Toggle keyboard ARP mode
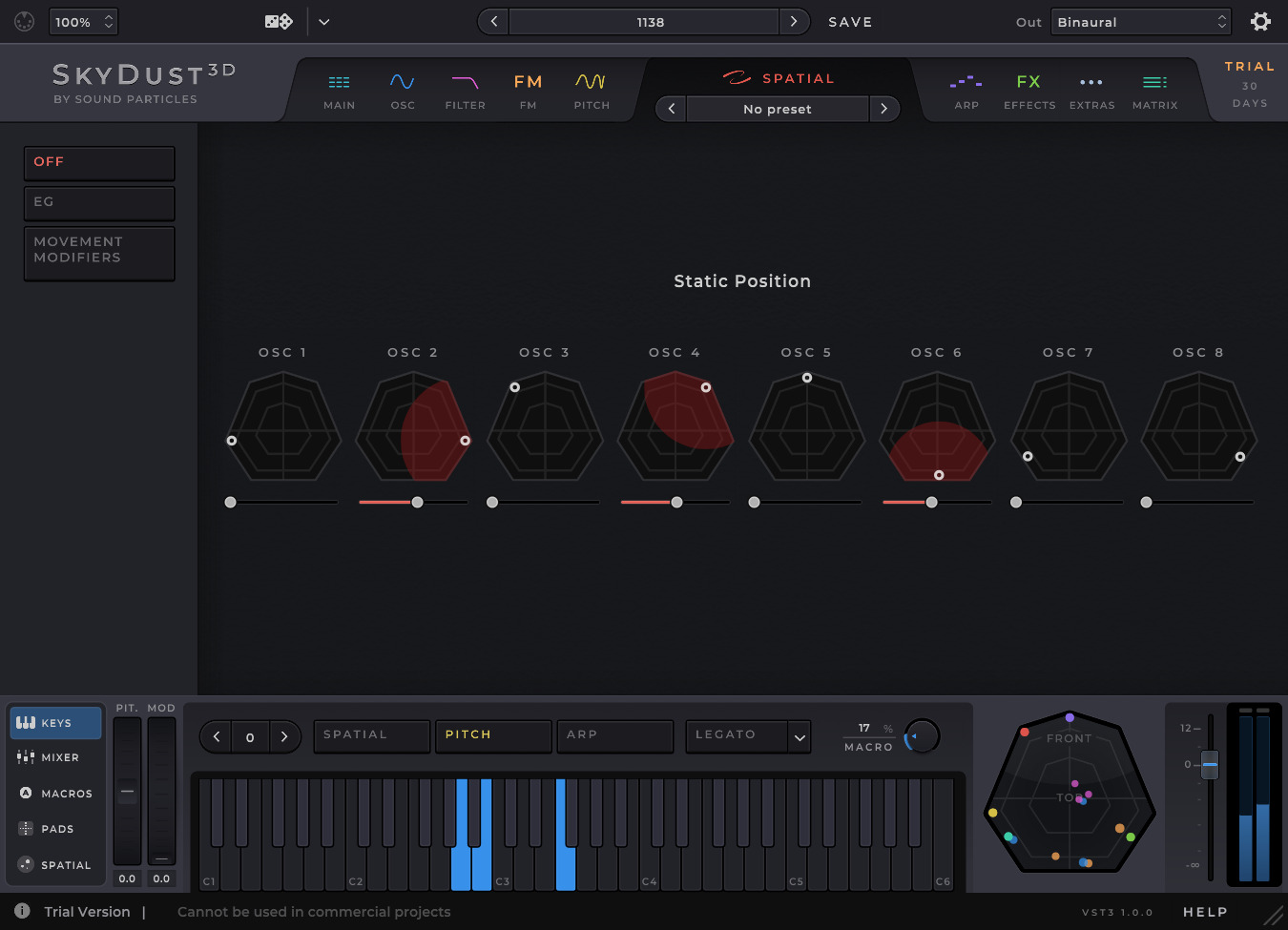Image resolution: width=1288 pixels, height=930 pixels. tap(614, 735)
